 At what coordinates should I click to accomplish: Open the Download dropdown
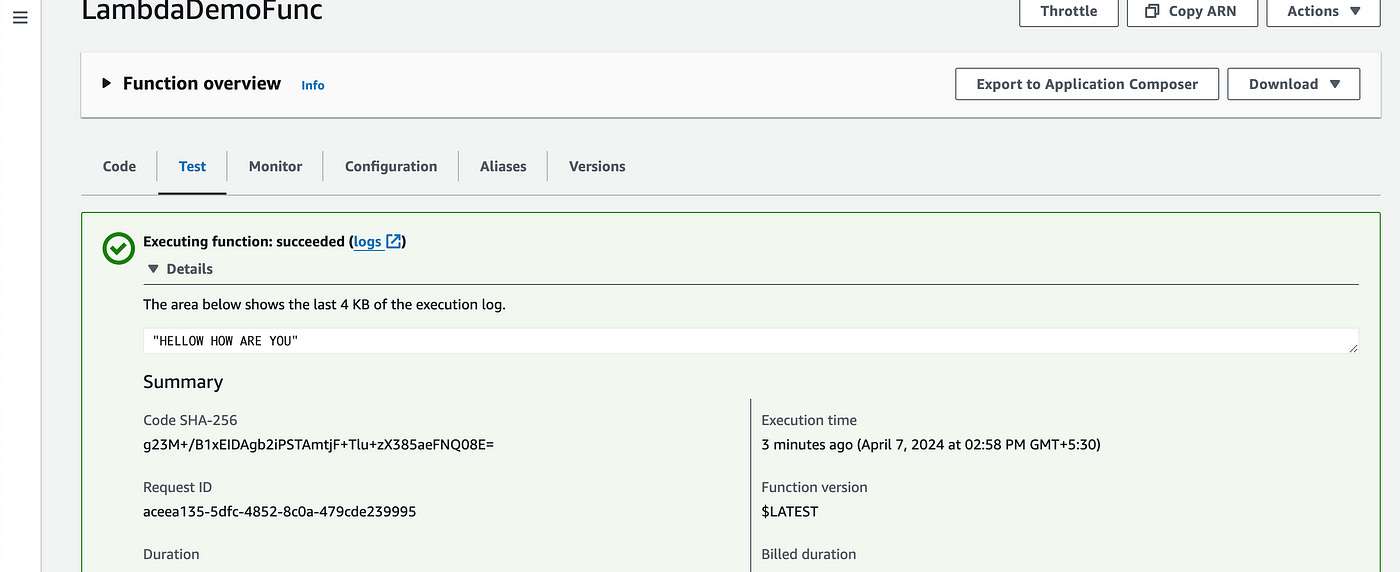[1293, 84]
